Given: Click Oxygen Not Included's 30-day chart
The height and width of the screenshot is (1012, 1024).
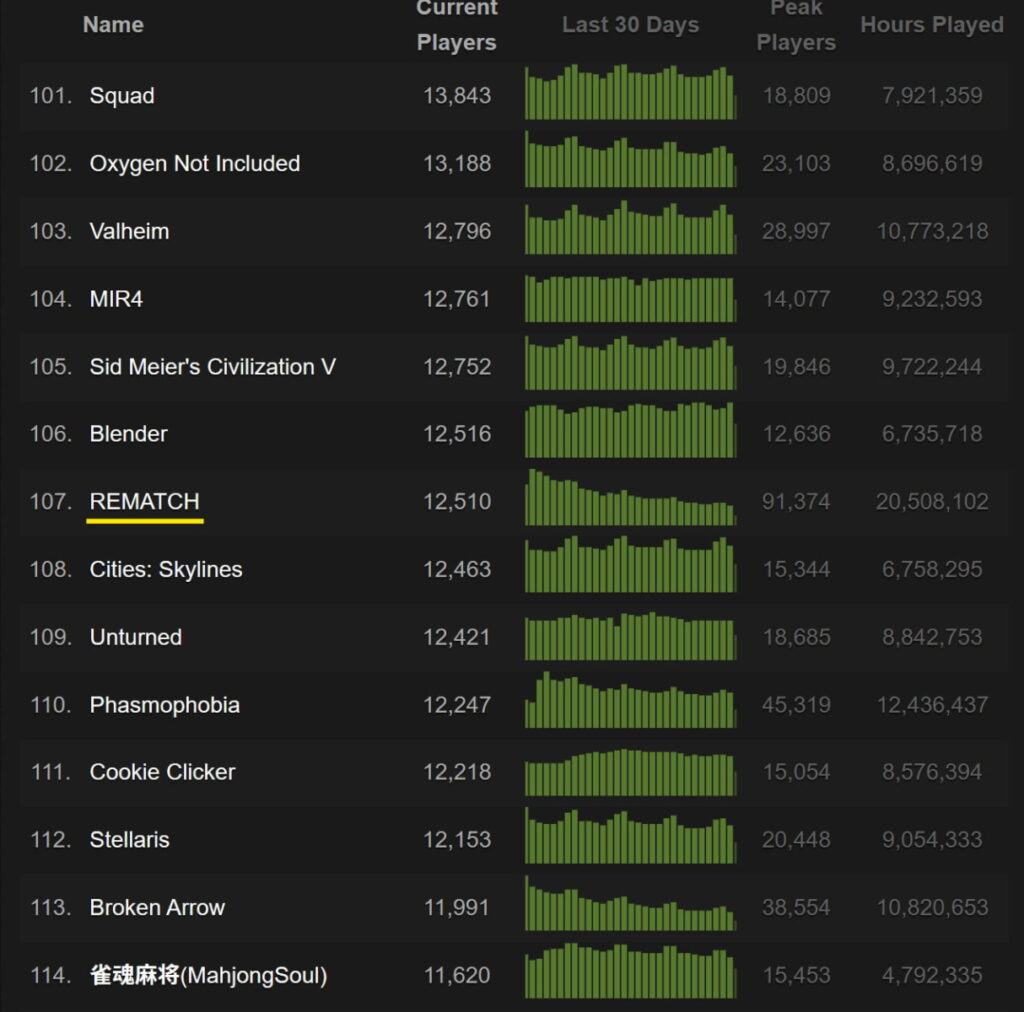Looking at the screenshot, I should coord(630,159).
